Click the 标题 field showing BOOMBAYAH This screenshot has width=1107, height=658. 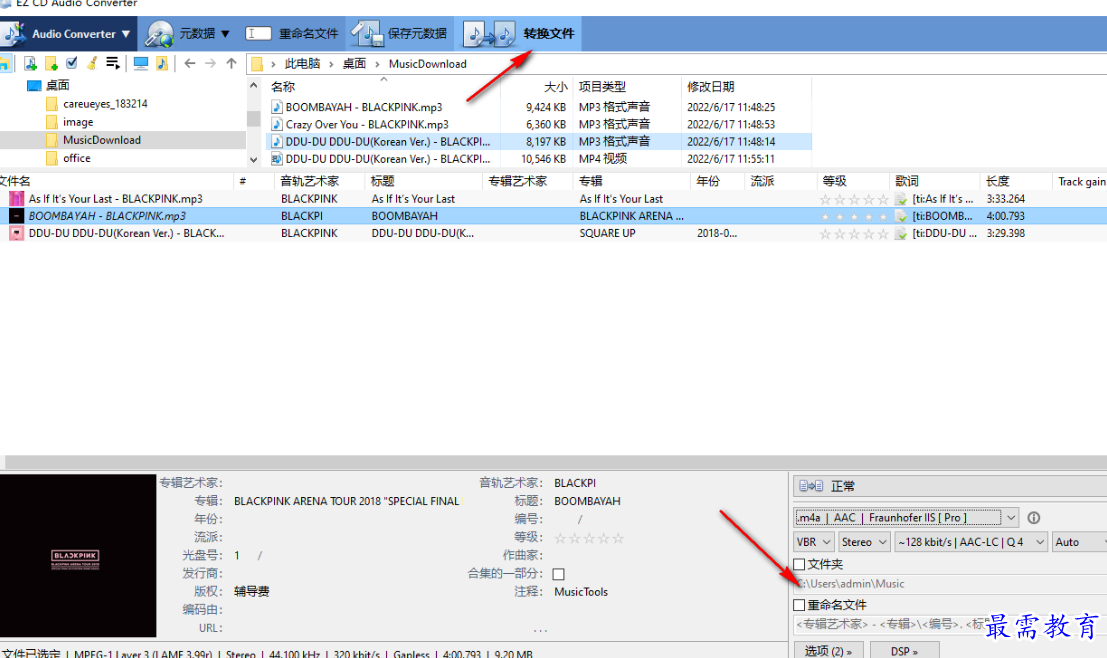point(587,501)
